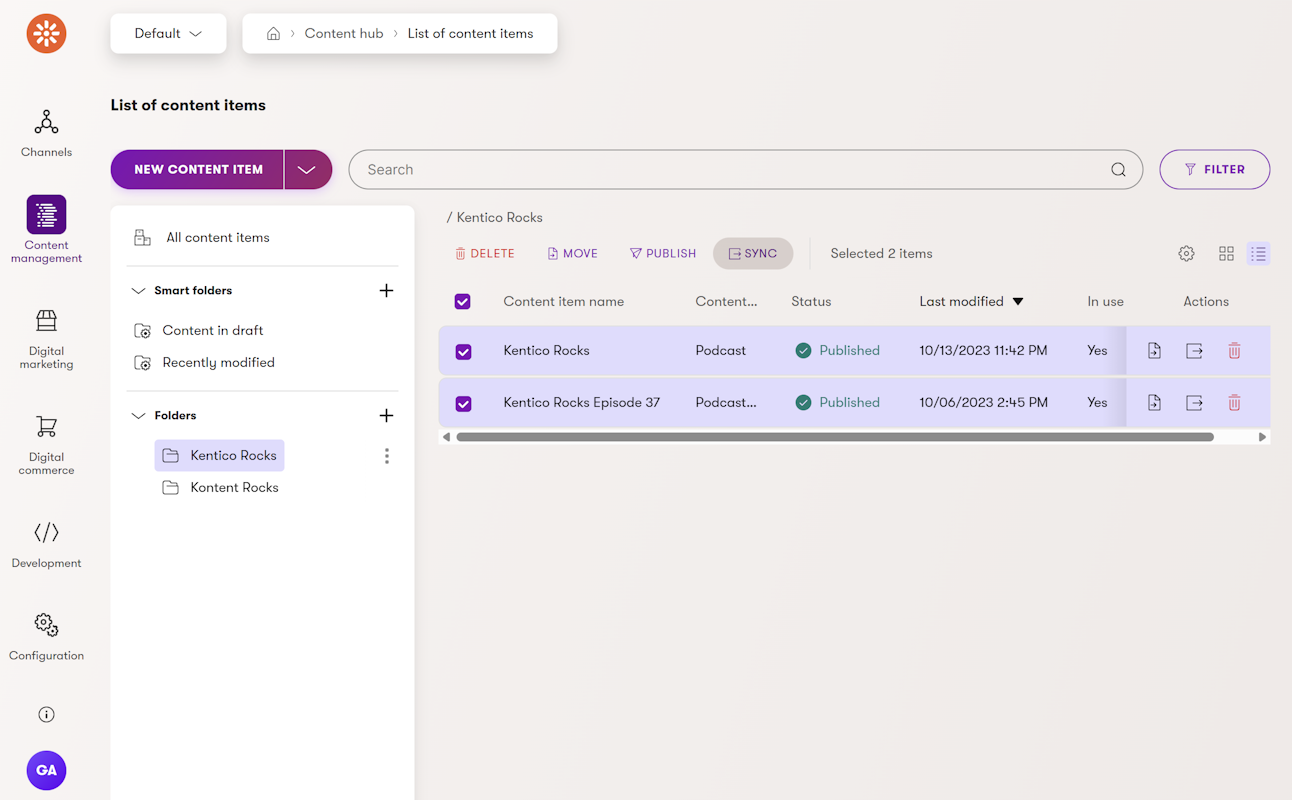This screenshot has width=1292, height=800.
Task: Click the scrollbar left arrow
Action: click(x=446, y=437)
